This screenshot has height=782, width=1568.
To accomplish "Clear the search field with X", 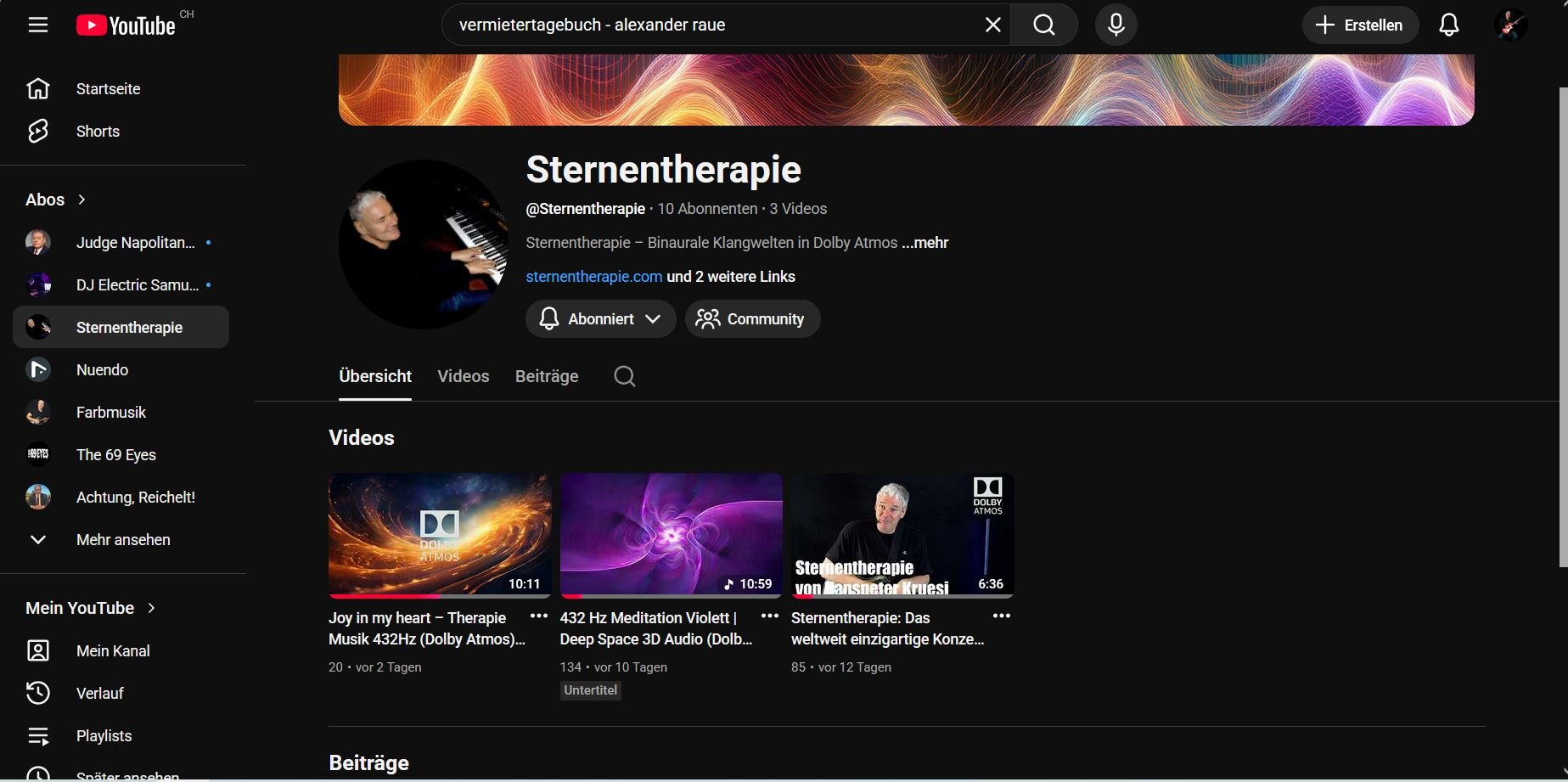I will (x=992, y=25).
